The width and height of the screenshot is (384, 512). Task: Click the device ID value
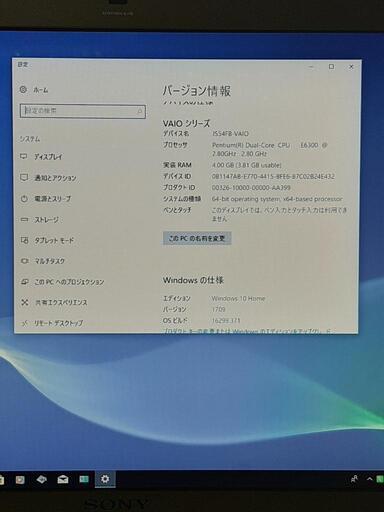point(273,176)
